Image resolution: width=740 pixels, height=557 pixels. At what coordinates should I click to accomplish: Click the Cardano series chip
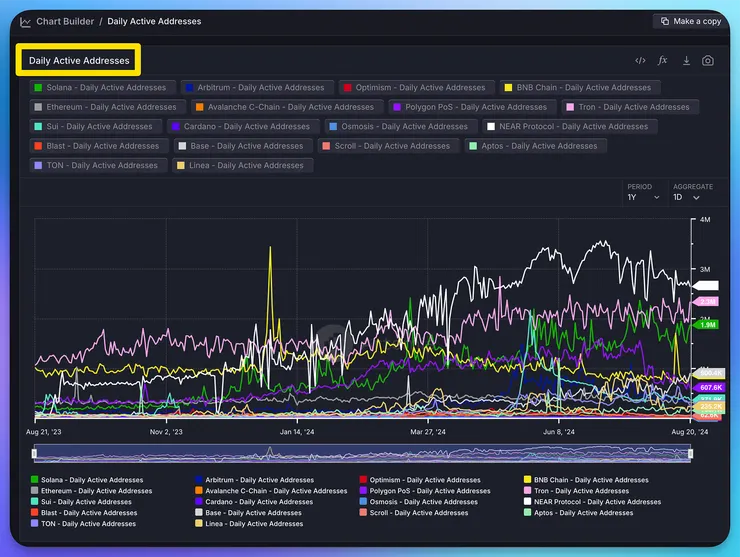(243, 127)
